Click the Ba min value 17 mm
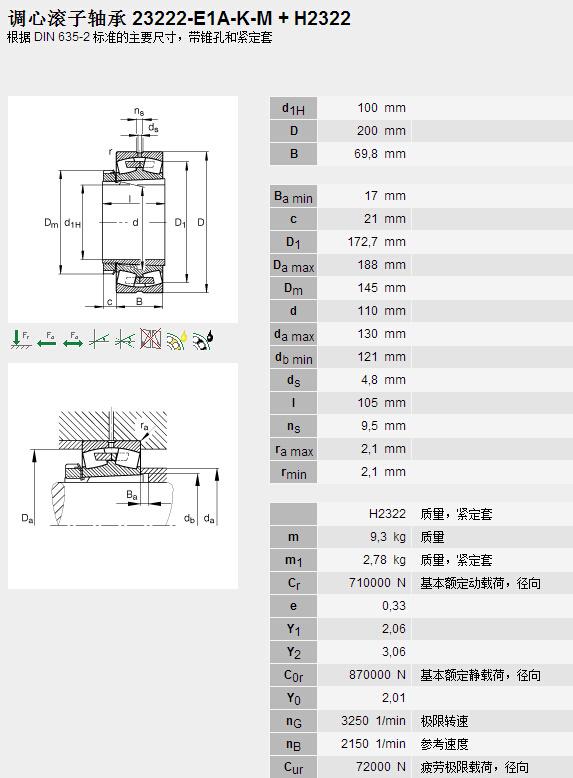The width and height of the screenshot is (573, 778). [385, 196]
